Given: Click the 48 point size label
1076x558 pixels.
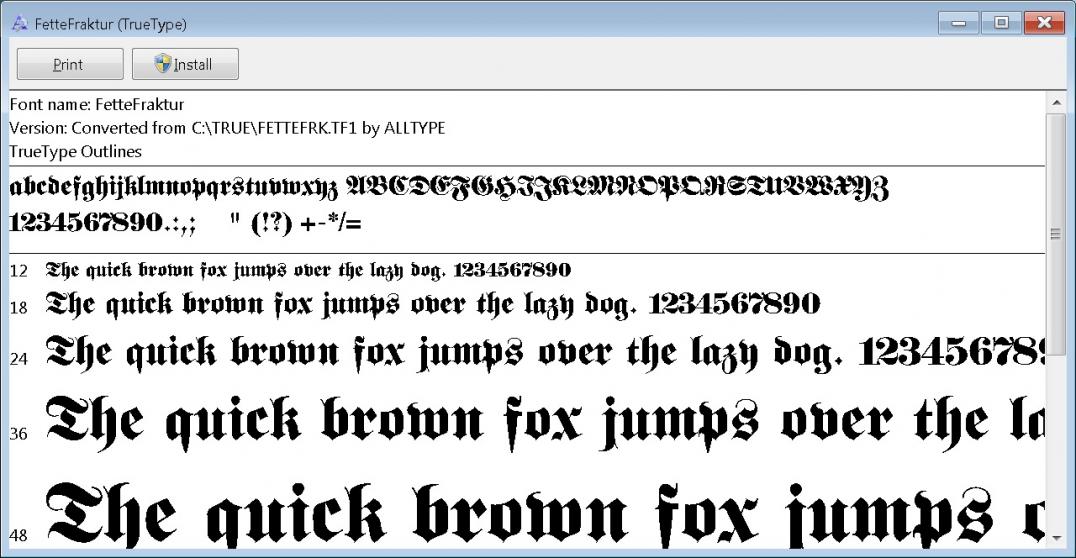Looking at the screenshot, I should [19, 535].
